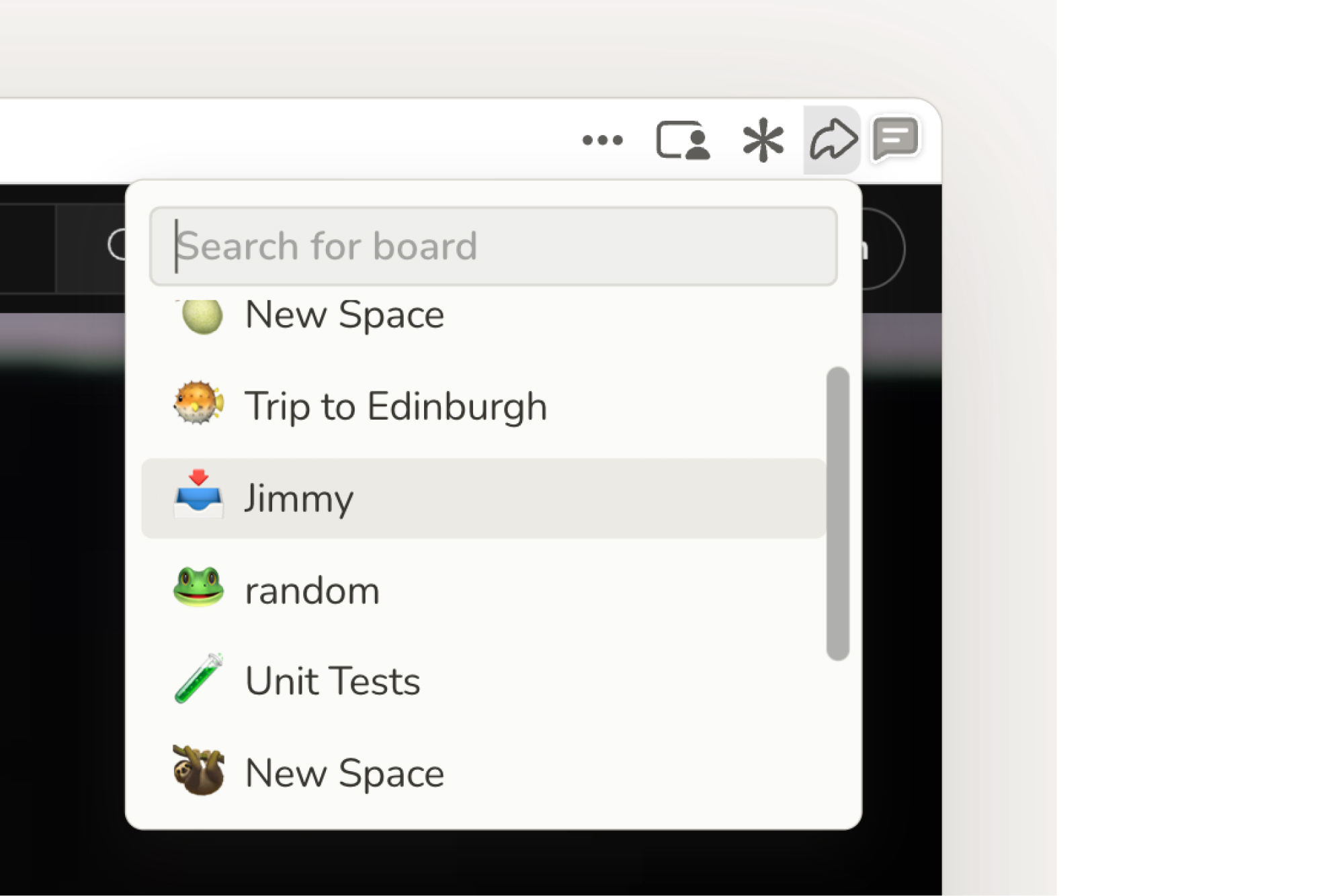1344x896 pixels.
Task: Click the board list scrollbar thumb
Action: coord(837,513)
